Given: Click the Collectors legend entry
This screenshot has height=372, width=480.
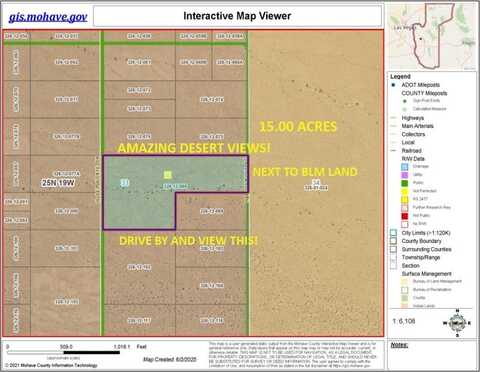Looking at the screenshot, I should pos(413,134).
